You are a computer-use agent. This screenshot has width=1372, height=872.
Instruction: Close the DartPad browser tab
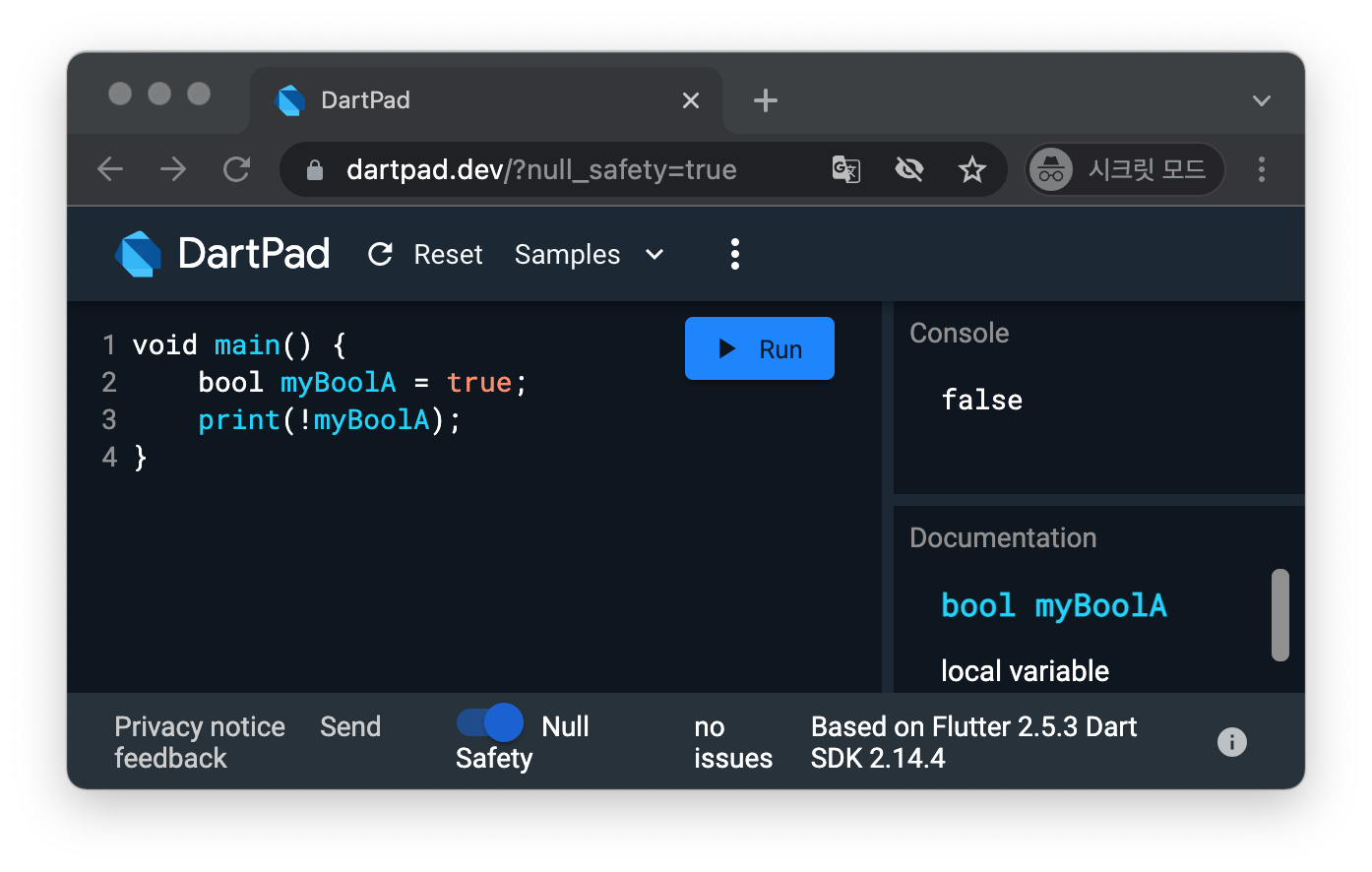pos(691,100)
